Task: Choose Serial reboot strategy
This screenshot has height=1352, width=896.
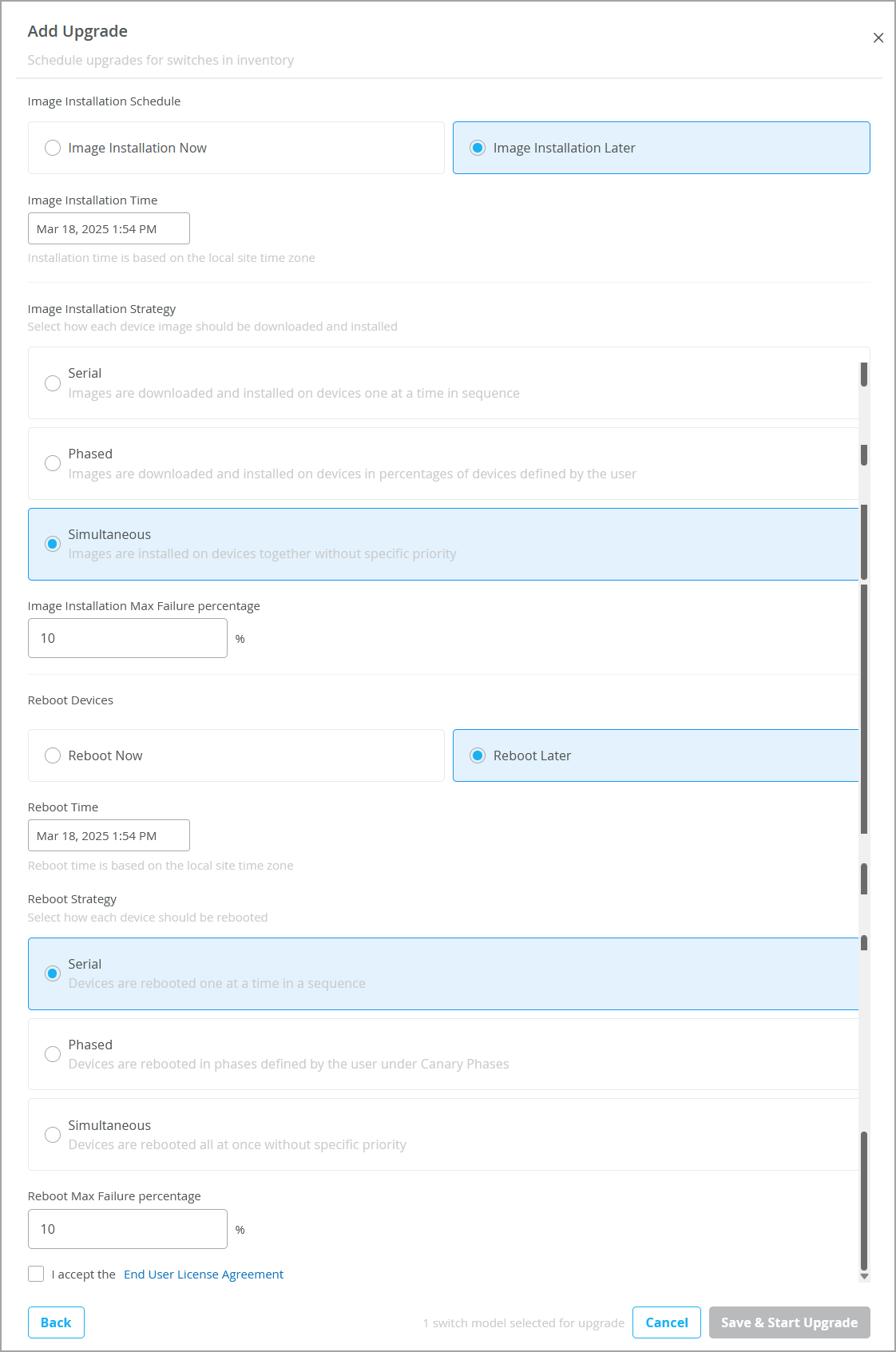Action: tap(53, 973)
